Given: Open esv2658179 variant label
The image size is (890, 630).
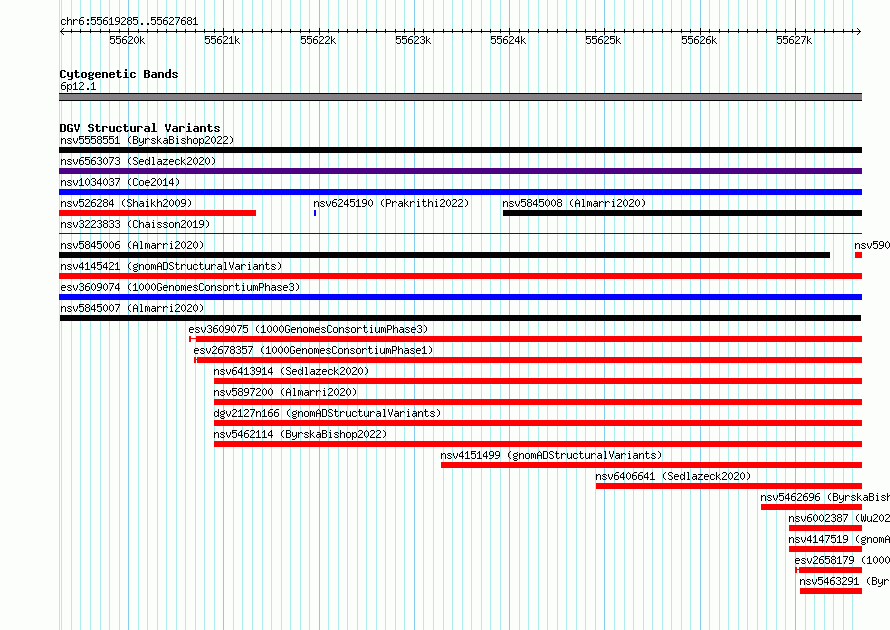Looking at the screenshot, I should coord(842,560).
